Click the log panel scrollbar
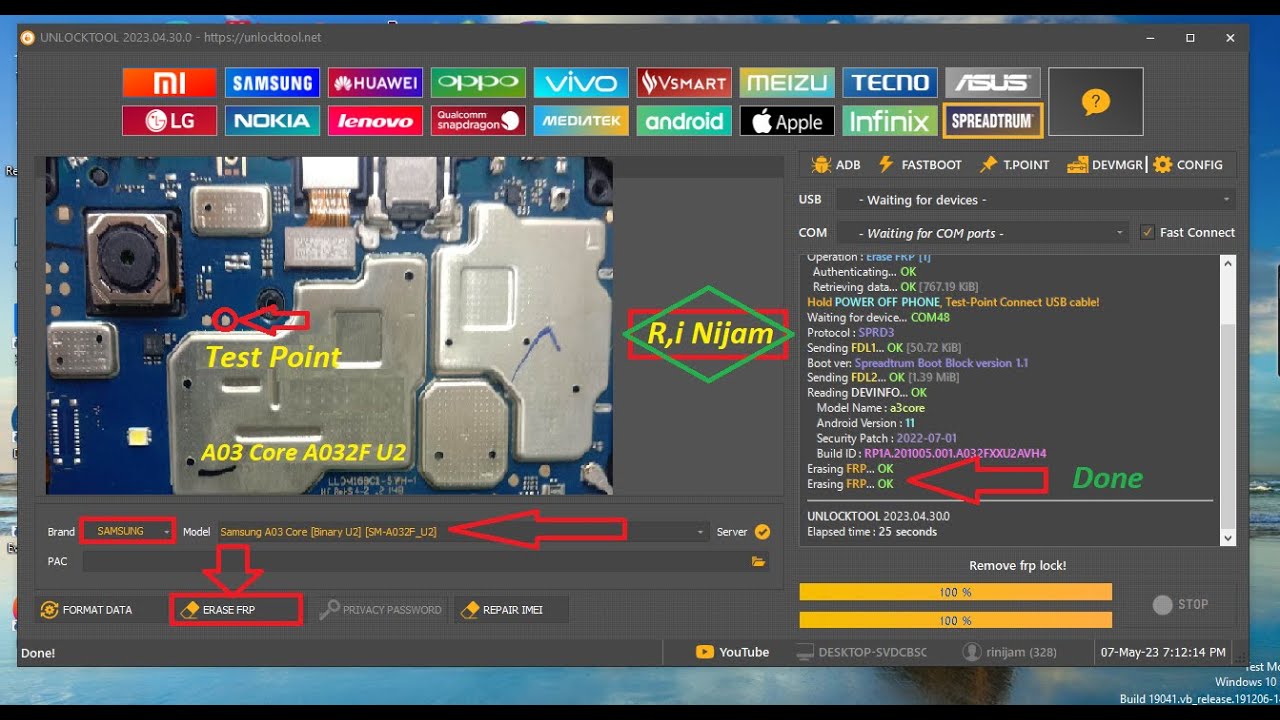This screenshot has height=720, width=1280. [x=1228, y=400]
